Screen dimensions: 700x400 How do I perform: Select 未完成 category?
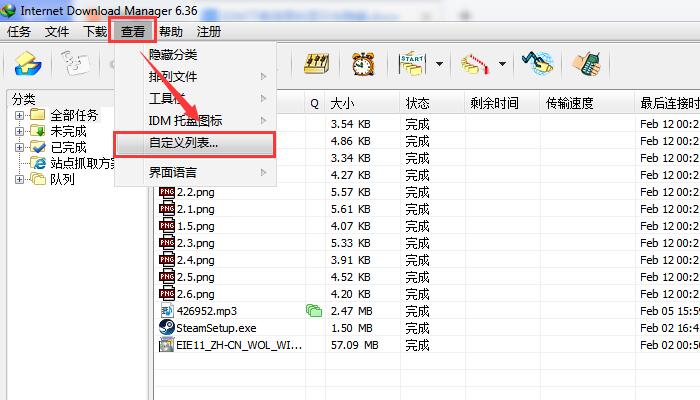[x=68, y=131]
